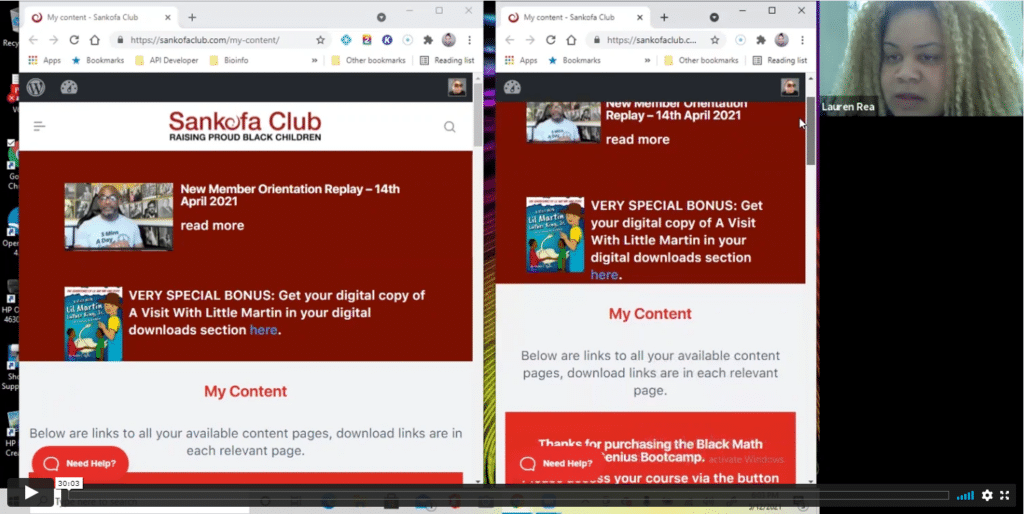This screenshot has width=1024, height=514.
Task: Open tab search dropdown in right window
Action: pyautogui.click(x=714, y=18)
